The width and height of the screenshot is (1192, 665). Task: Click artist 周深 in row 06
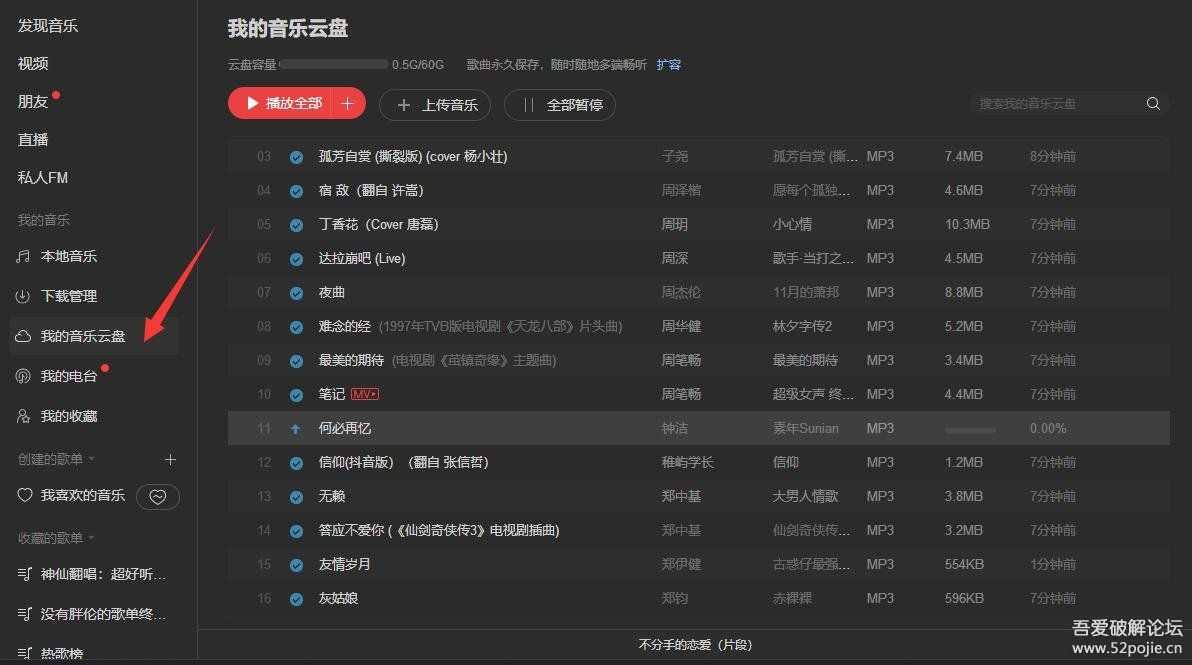(674, 258)
